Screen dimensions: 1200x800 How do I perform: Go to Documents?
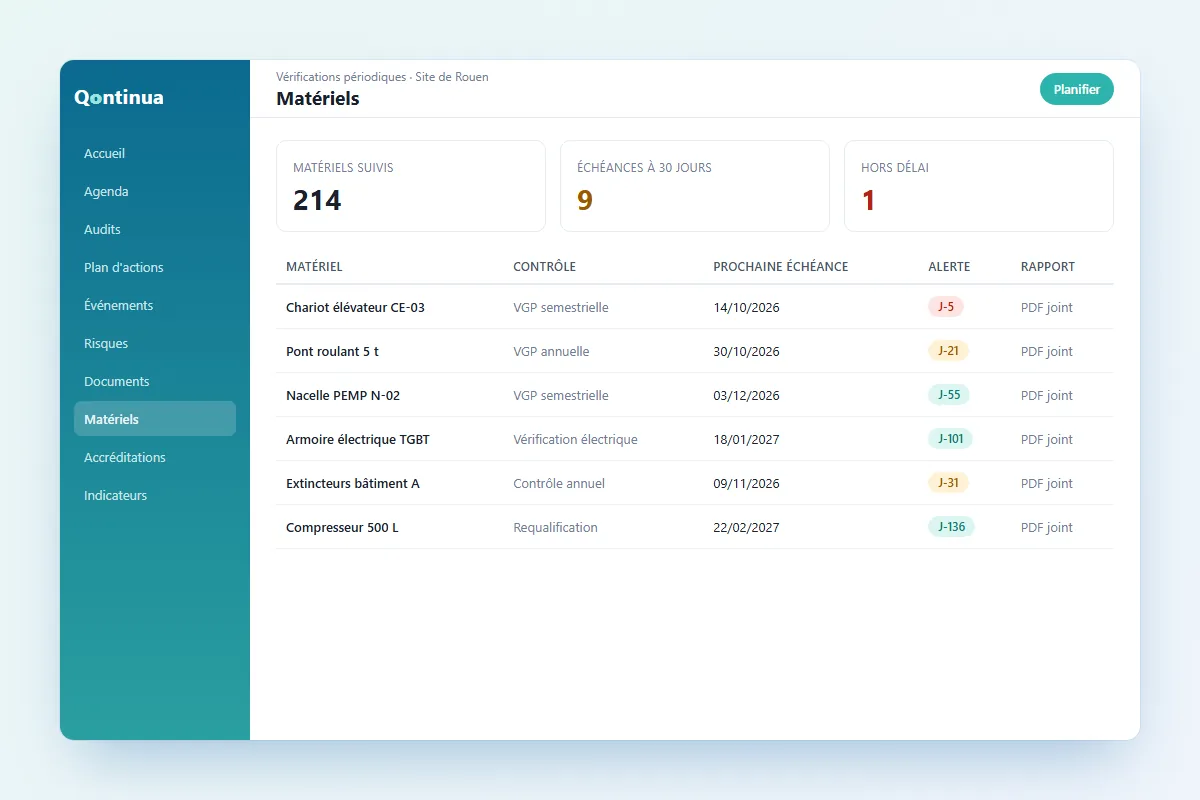pos(155,381)
